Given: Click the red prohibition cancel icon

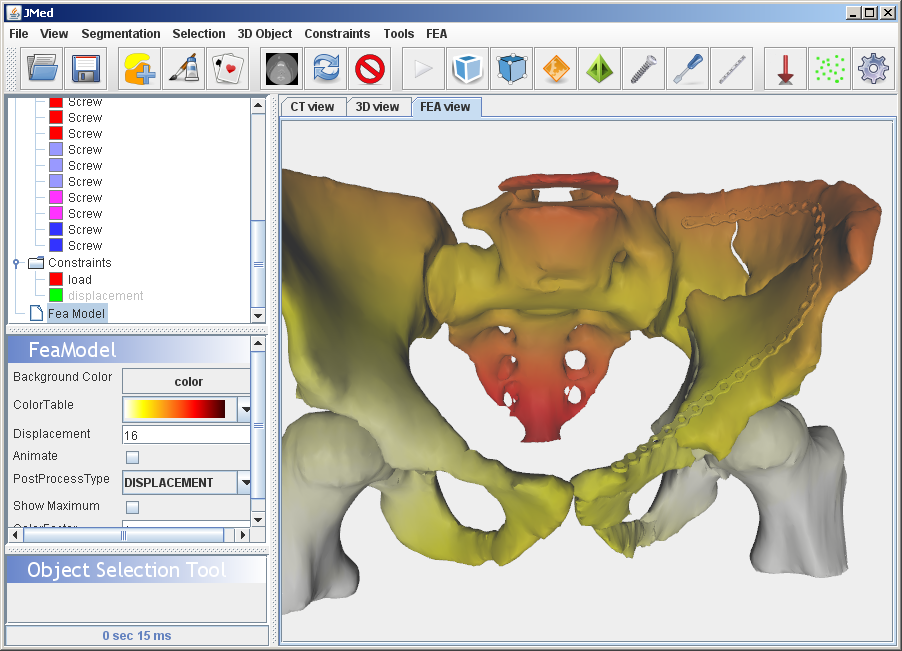Looking at the screenshot, I should (x=370, y=69).
